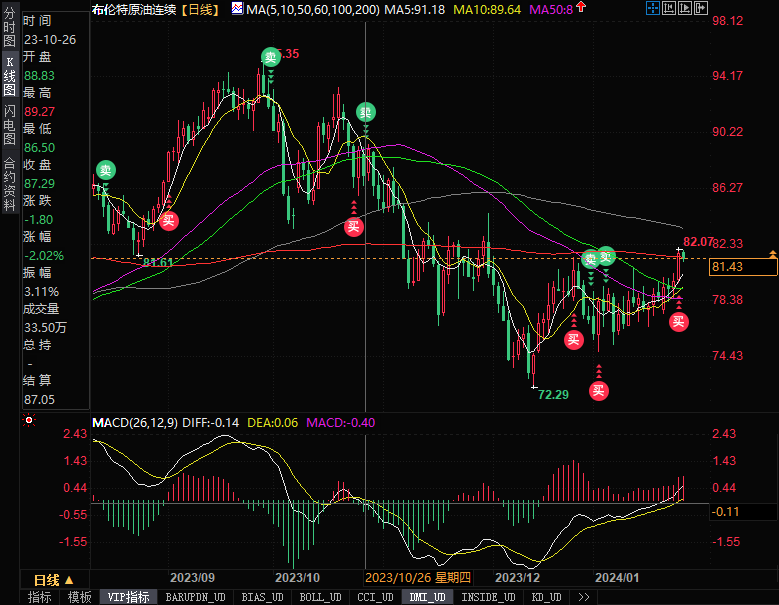This screenshot has width=779, height=605.
Task: Click the MA indicator chart icon
Action: tap(236, 8)
